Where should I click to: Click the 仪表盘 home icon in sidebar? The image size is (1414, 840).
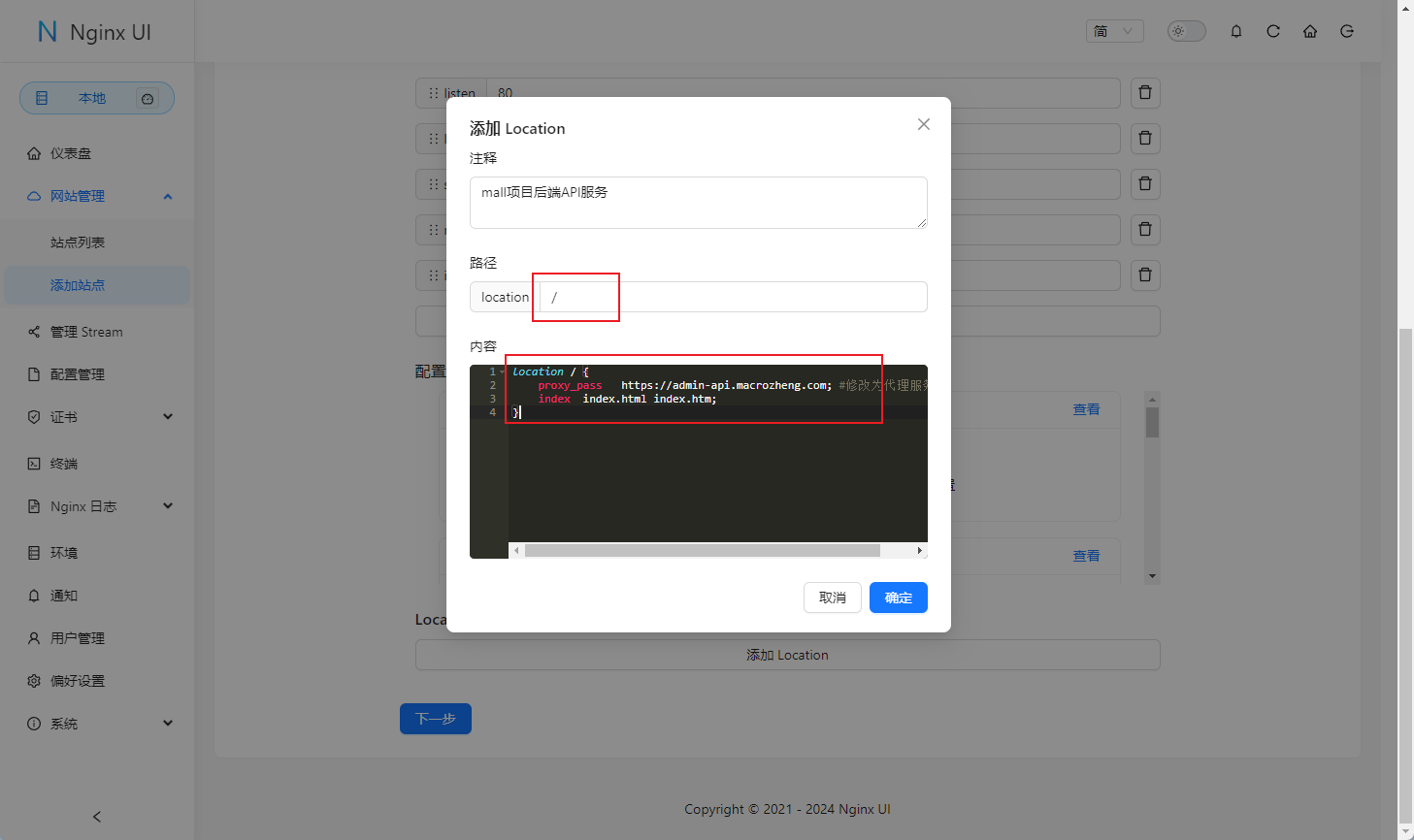[x=34, y=153]
